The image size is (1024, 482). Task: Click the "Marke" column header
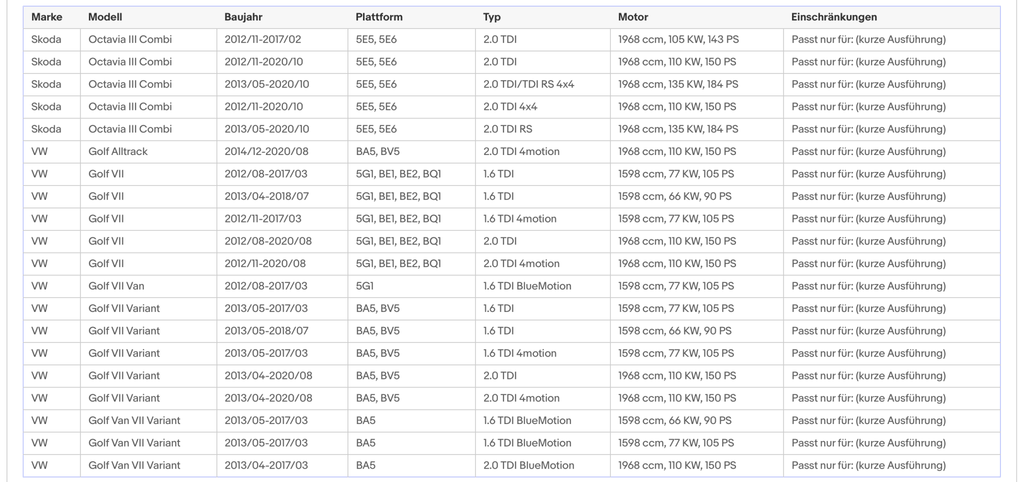pyautogui.click(x=46, y=17)
